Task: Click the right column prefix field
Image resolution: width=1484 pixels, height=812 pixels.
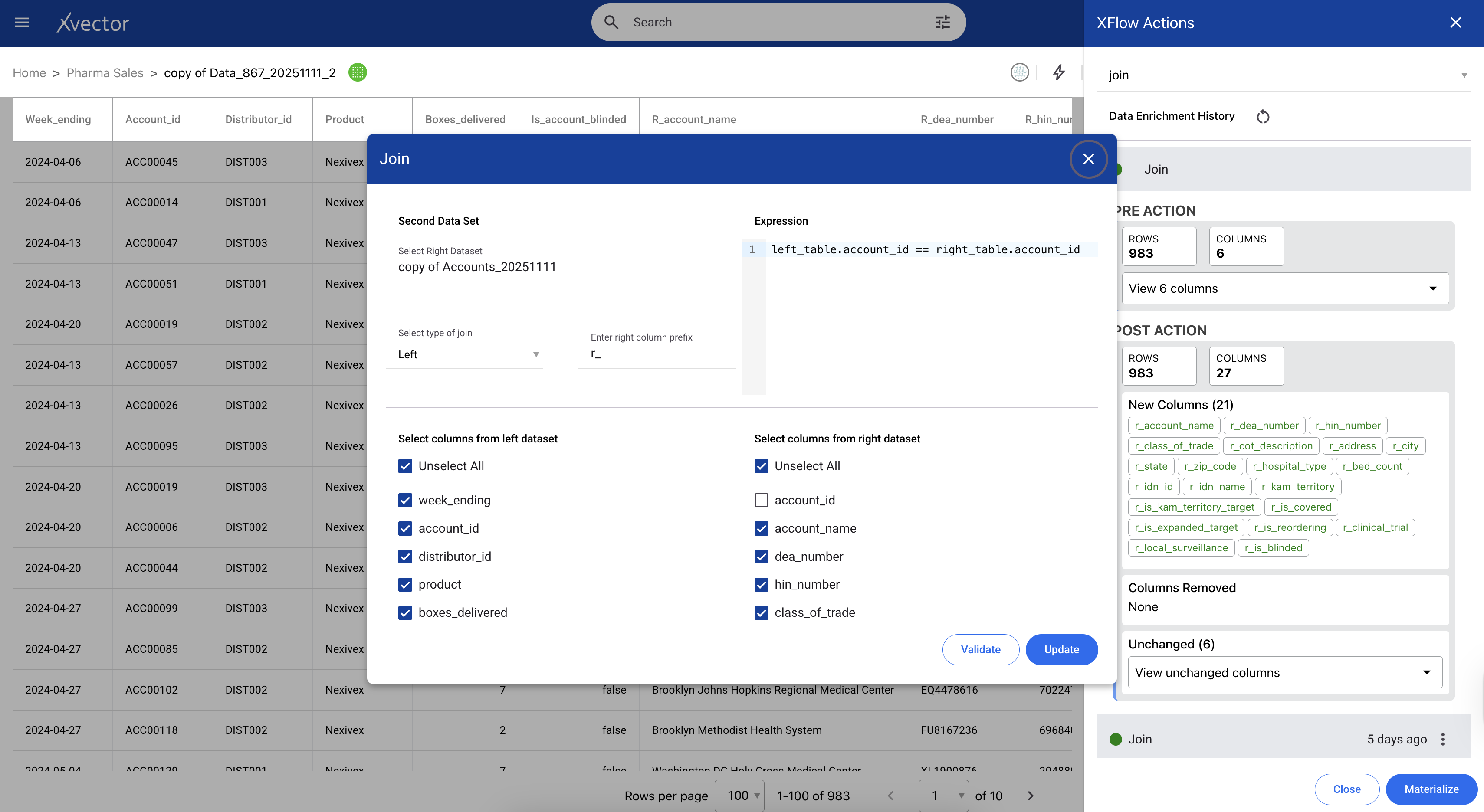Action: coord(657,354)
